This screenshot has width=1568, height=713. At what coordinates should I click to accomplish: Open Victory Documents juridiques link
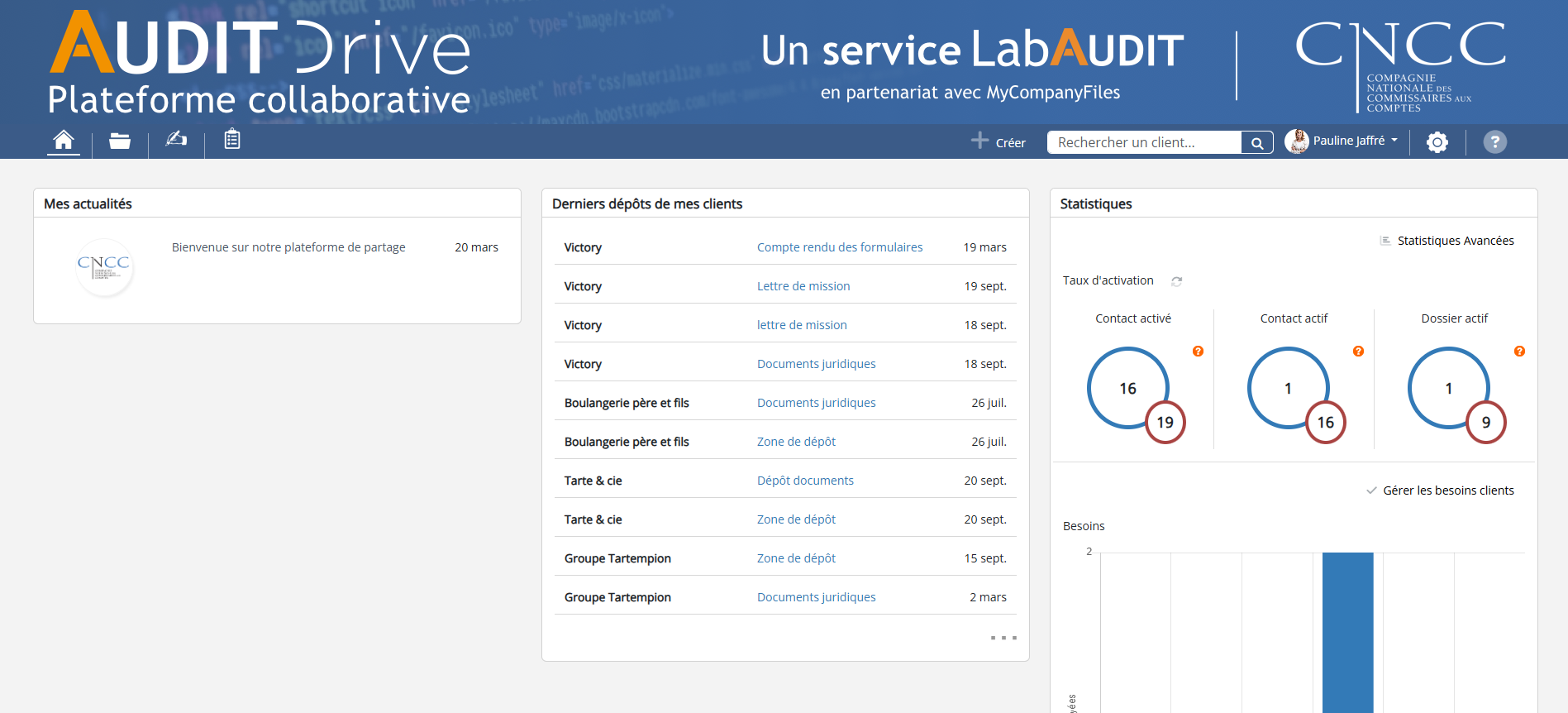point(816,364)
